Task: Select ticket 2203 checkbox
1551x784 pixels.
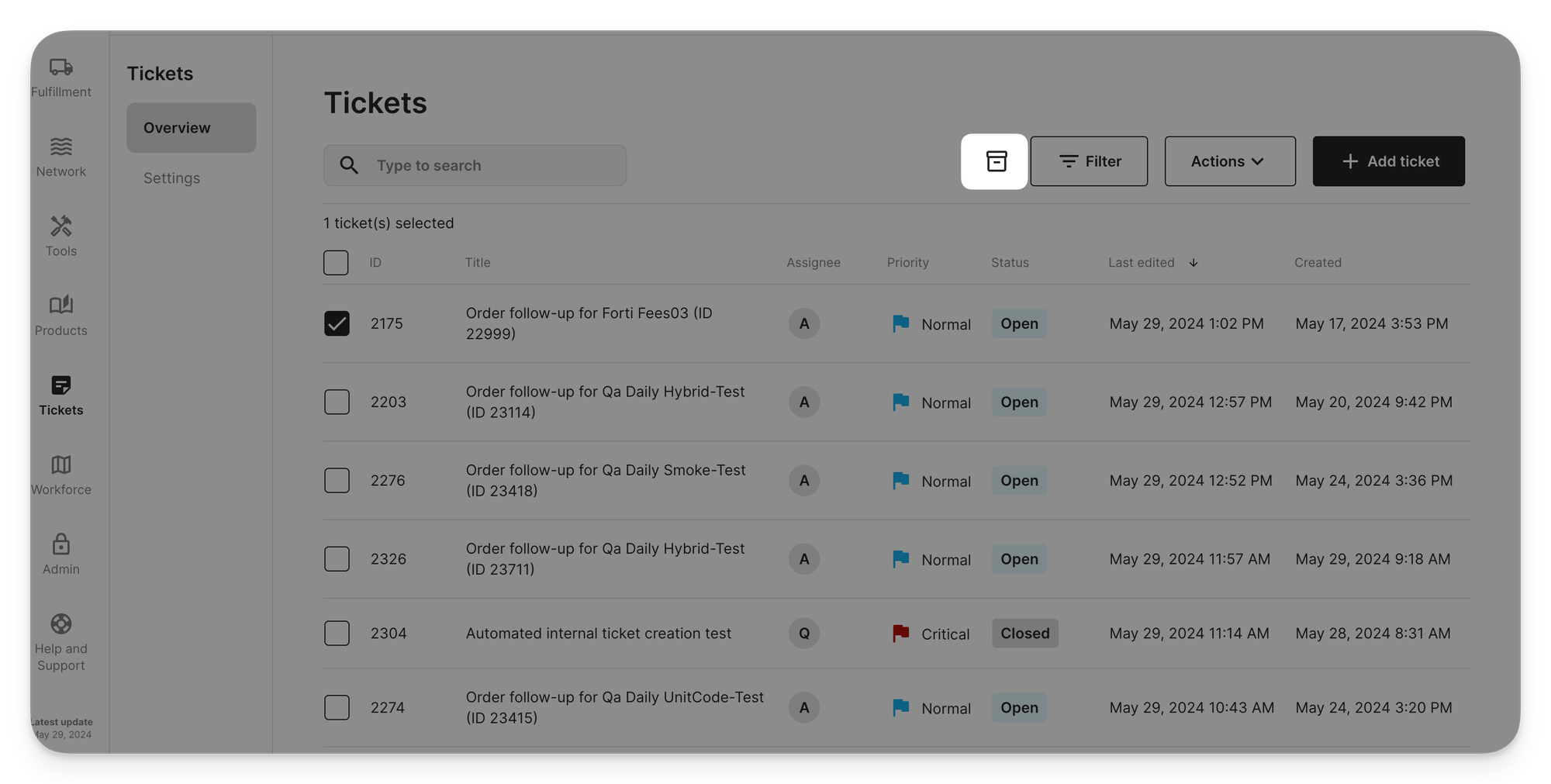Action: [337, 402]
